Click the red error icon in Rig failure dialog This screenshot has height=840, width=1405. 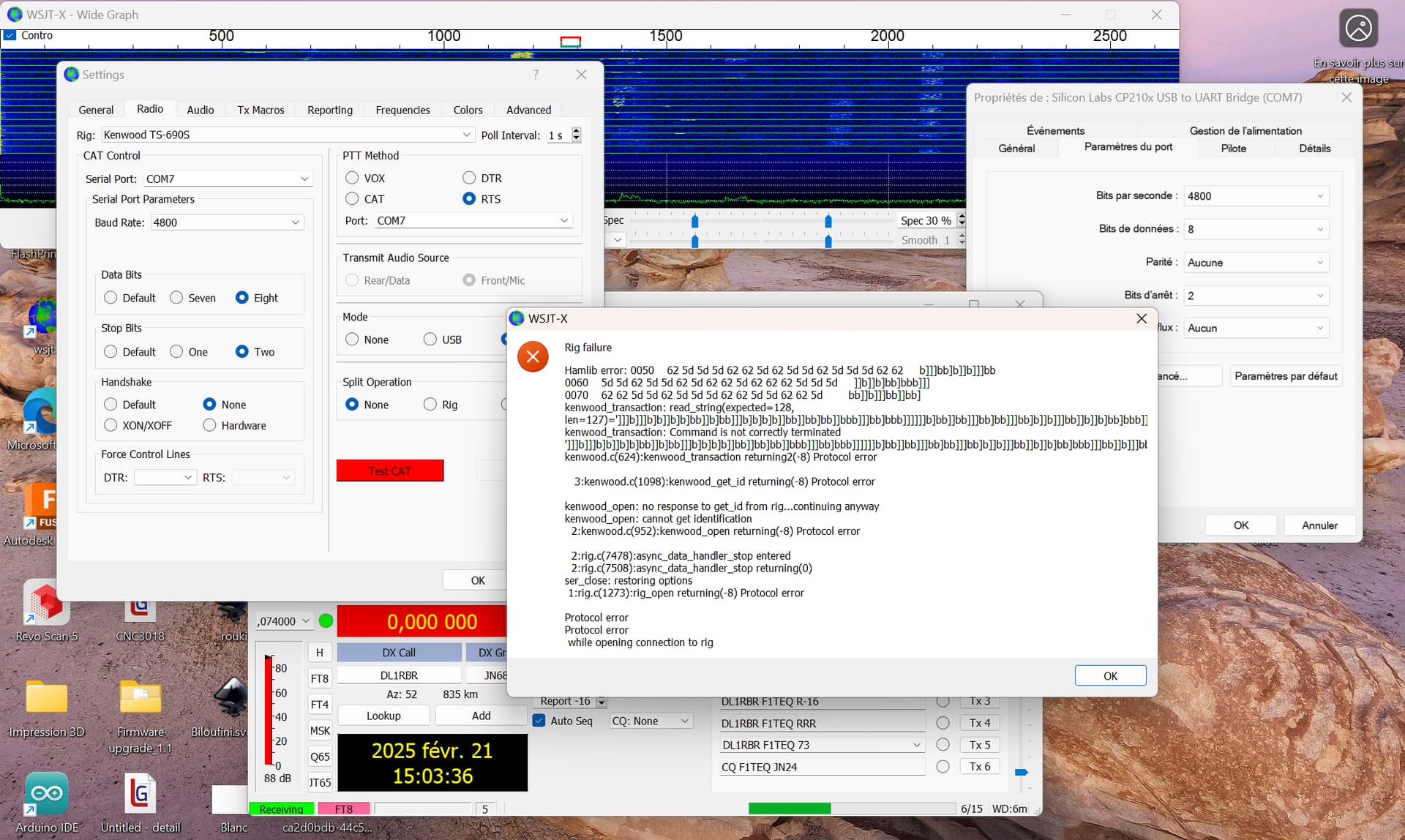533,357
